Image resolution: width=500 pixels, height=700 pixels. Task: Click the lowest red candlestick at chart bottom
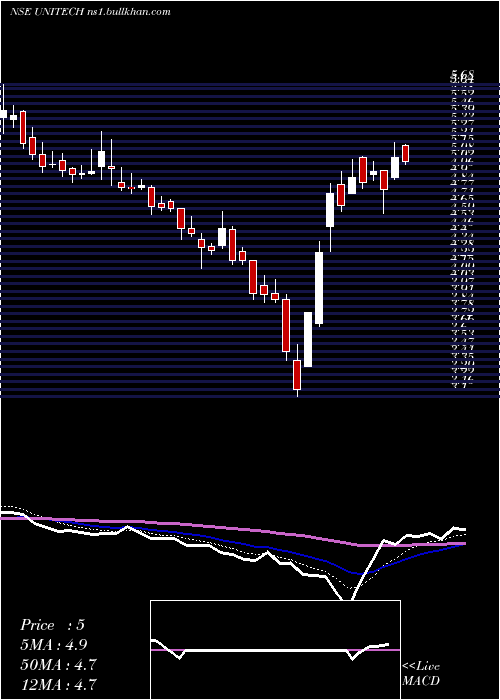pyautogui.click(x=297, y=375)
